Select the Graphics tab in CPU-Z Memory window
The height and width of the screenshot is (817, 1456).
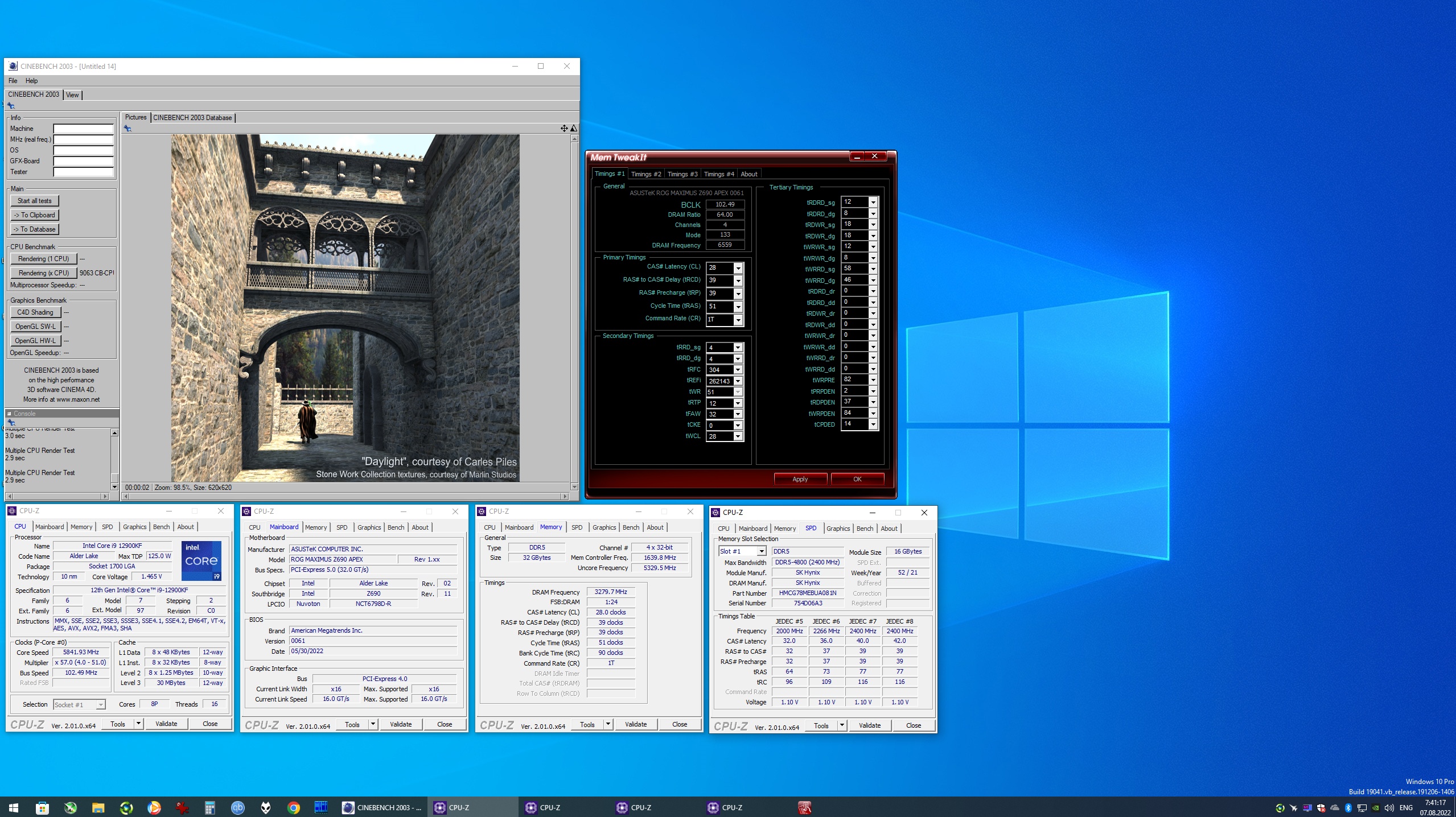[x=604, y=527]
